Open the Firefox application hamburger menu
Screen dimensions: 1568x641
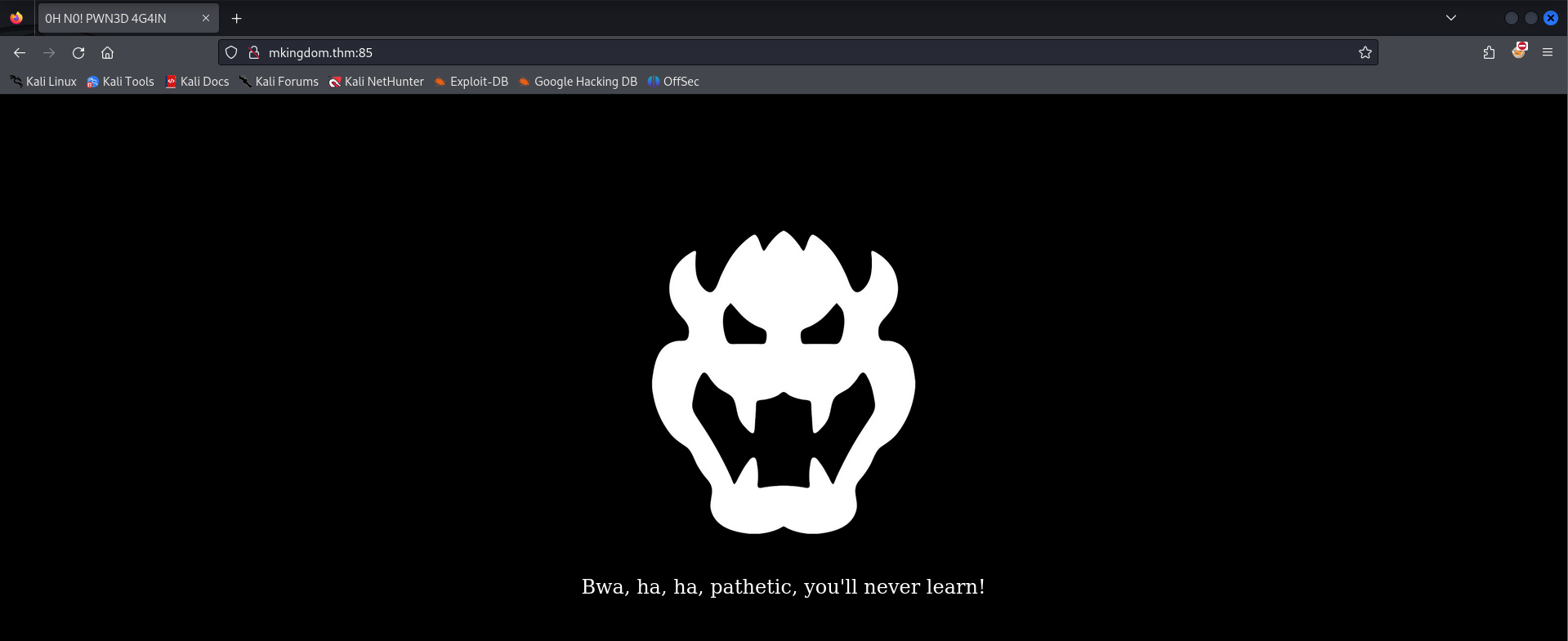pyautogui.click(x=1548, y=52)
